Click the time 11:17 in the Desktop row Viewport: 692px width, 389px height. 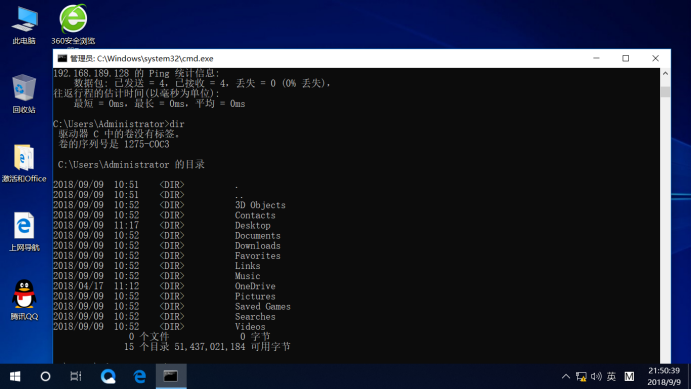point(126,225)
